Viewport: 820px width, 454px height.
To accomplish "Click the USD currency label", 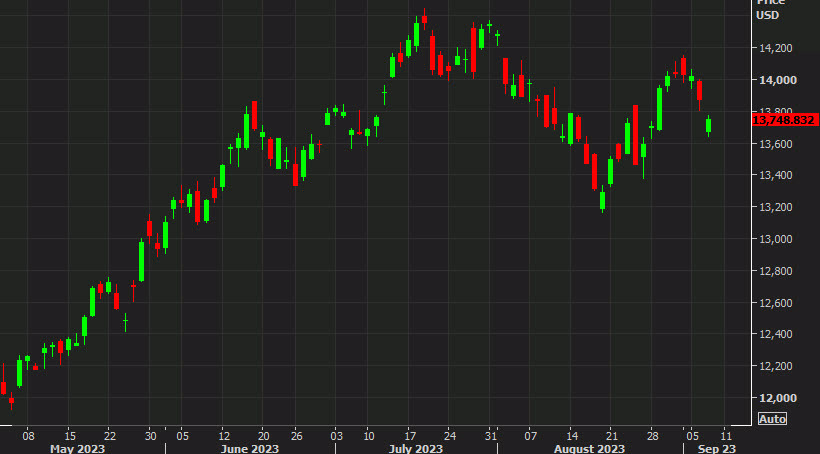I will [767, 15].
